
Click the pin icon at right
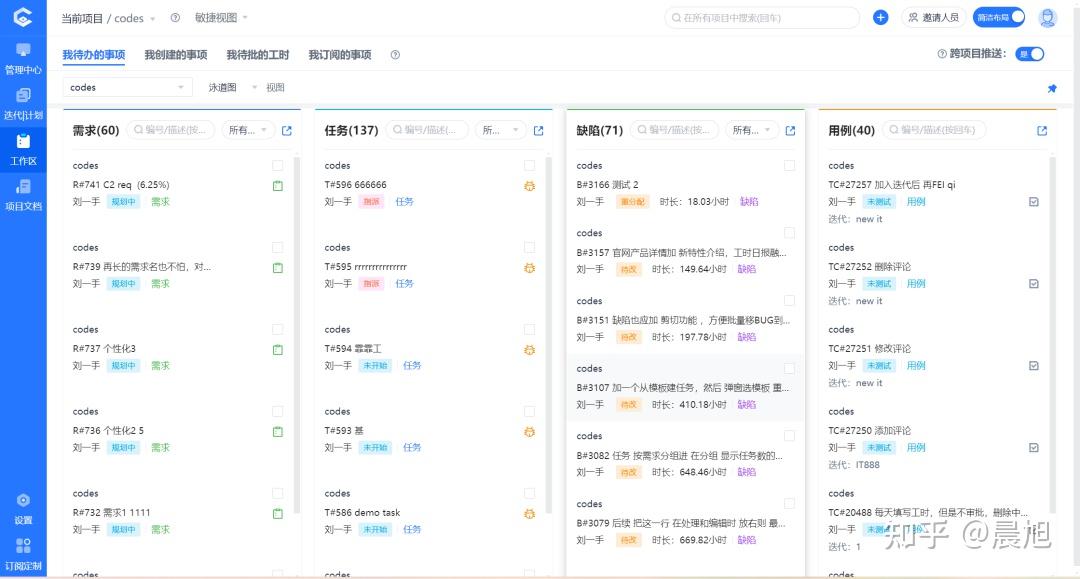point(1051,88)
